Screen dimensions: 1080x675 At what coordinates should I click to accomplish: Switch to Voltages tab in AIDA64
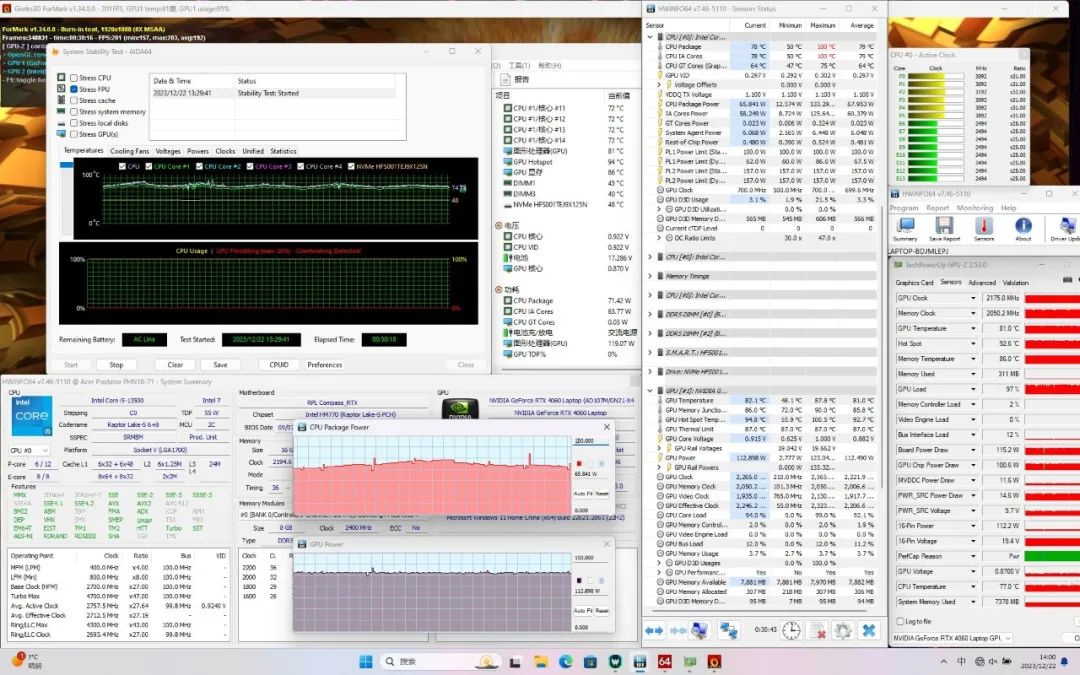click(x=168, y=151)
